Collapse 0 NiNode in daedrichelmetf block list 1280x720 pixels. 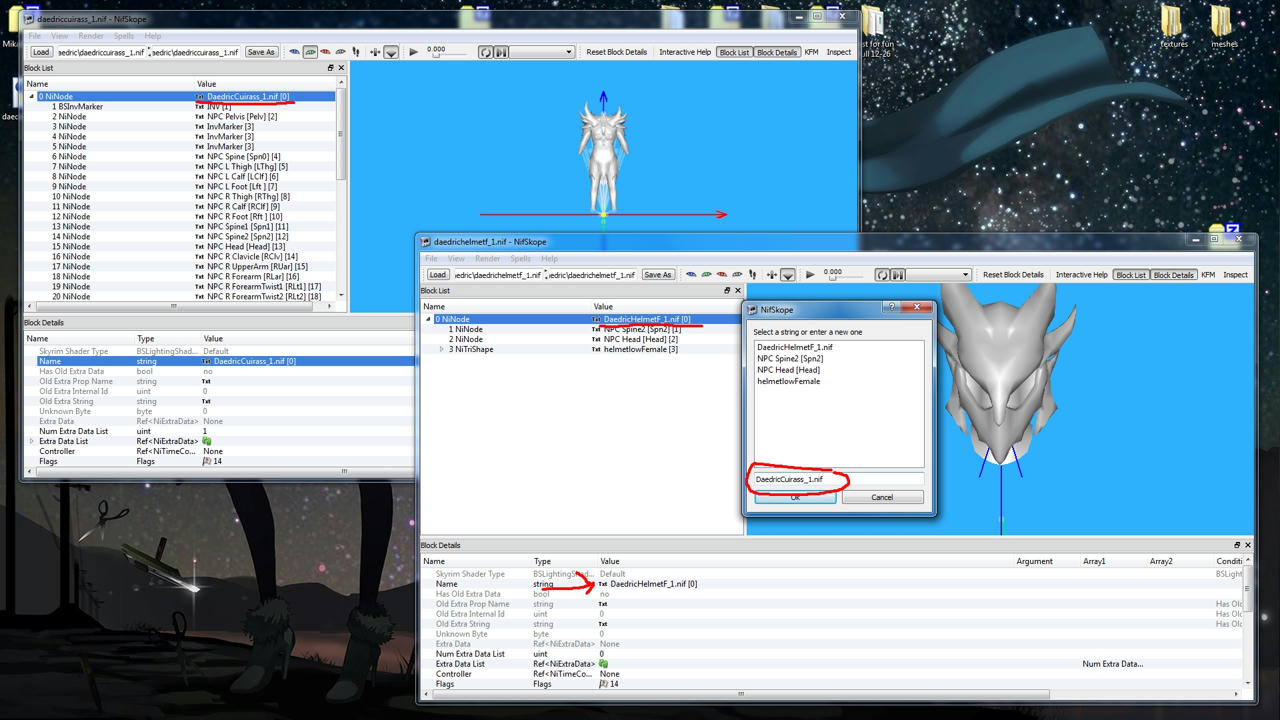[428, 319]
